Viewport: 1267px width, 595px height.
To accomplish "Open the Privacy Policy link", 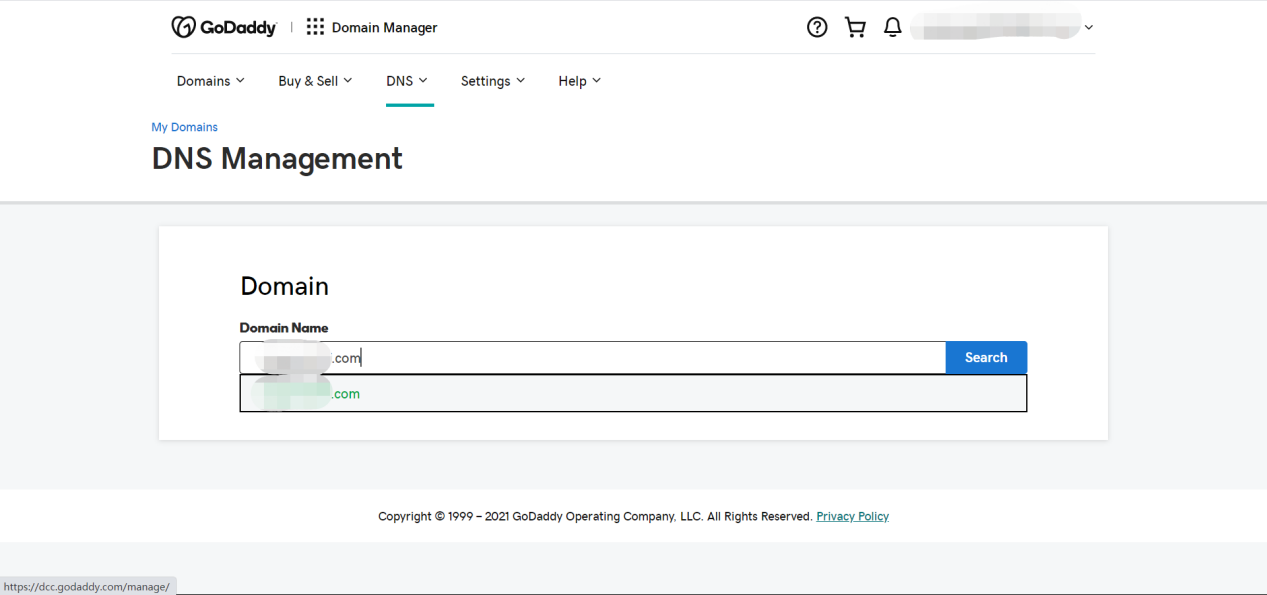I will (x=852, y=517).
